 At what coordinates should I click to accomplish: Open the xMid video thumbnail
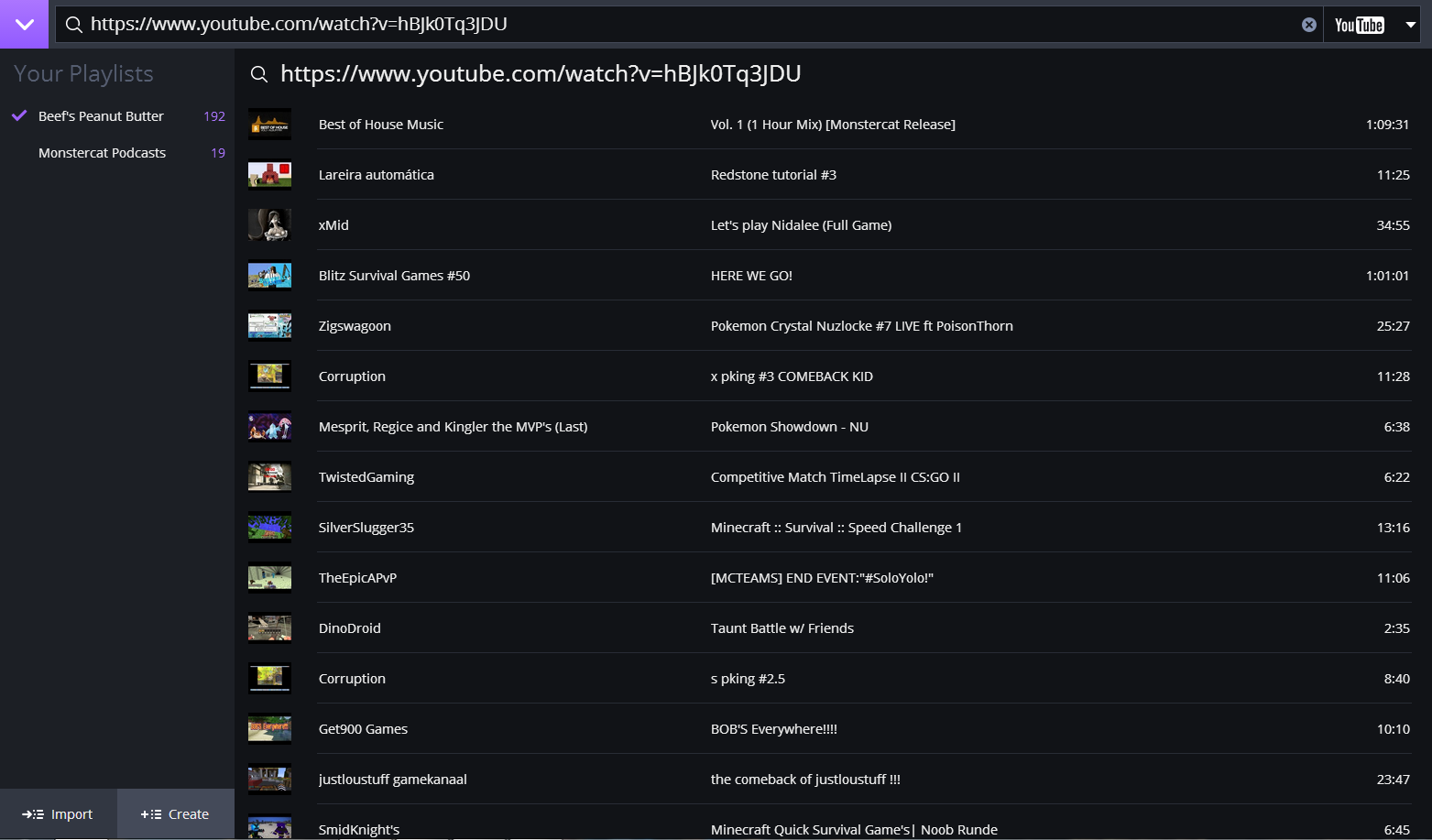[269, 225]
